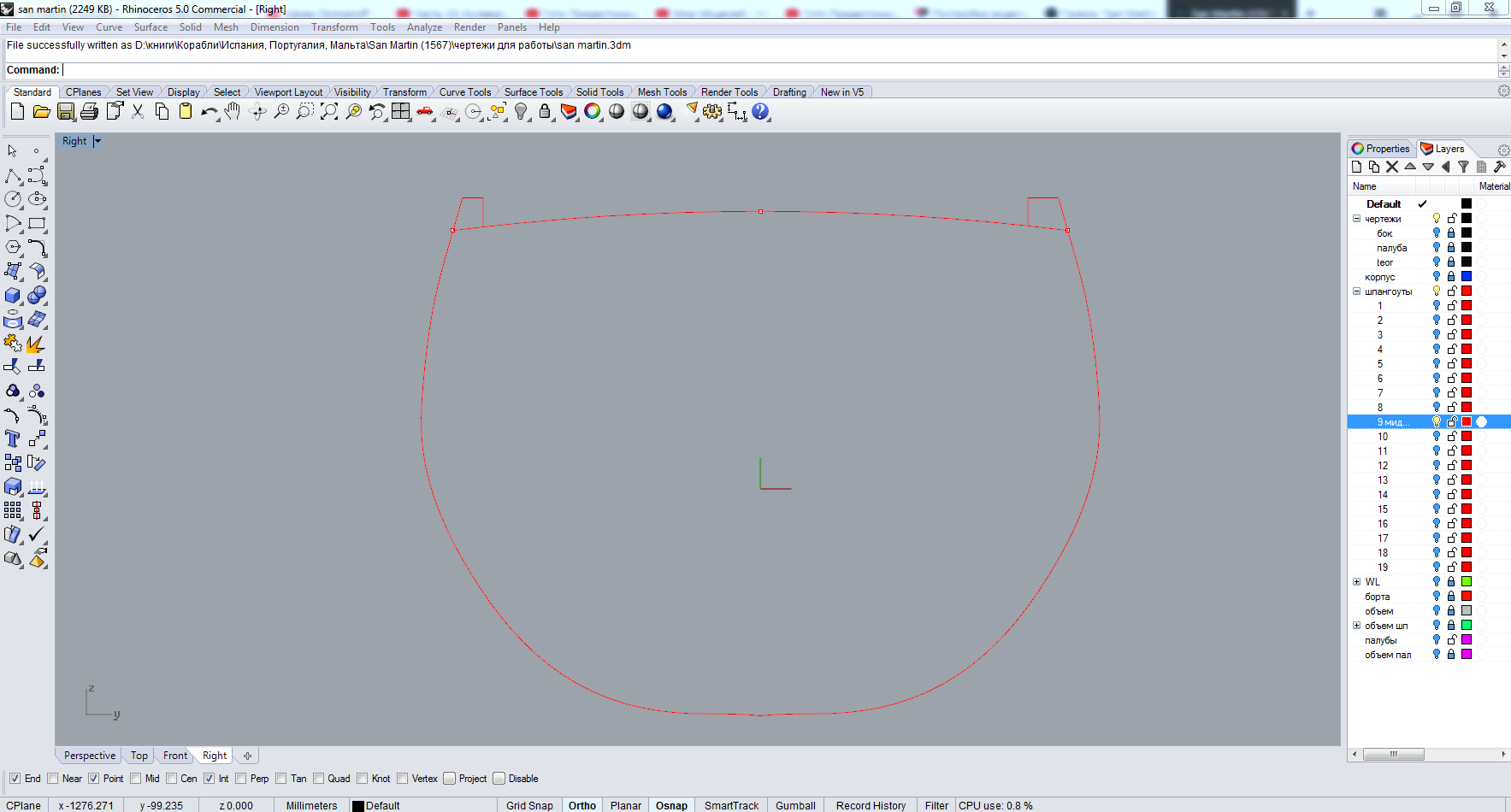Viewport: 1511px width, 812px height.
Task: Expand the WL layer group
Action: (1356, 582)
